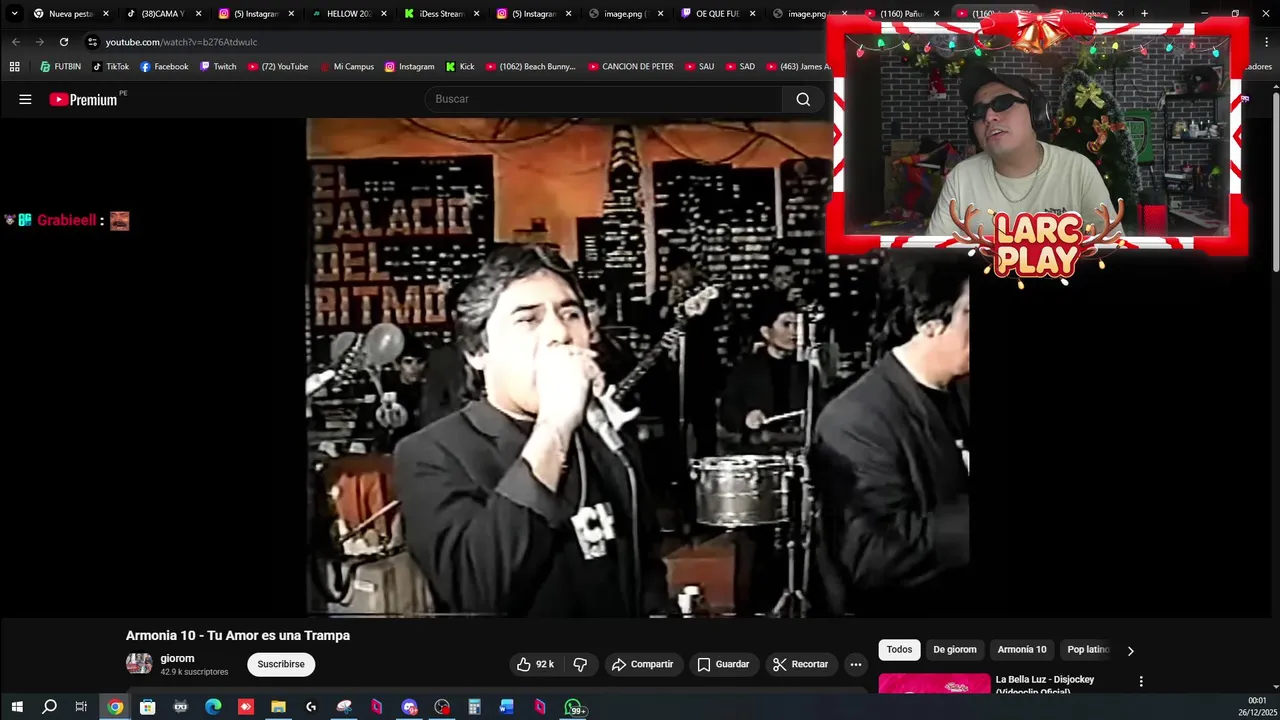Go forward in browser history
The width and height of the screenshot is (1280, 720).
[x=40, y=42]
